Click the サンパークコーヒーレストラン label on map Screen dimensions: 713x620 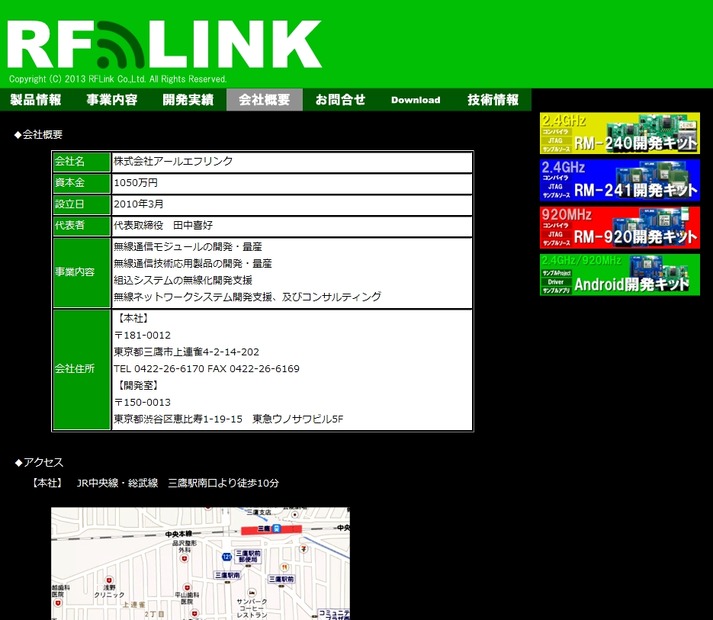(x=252, y=608)
